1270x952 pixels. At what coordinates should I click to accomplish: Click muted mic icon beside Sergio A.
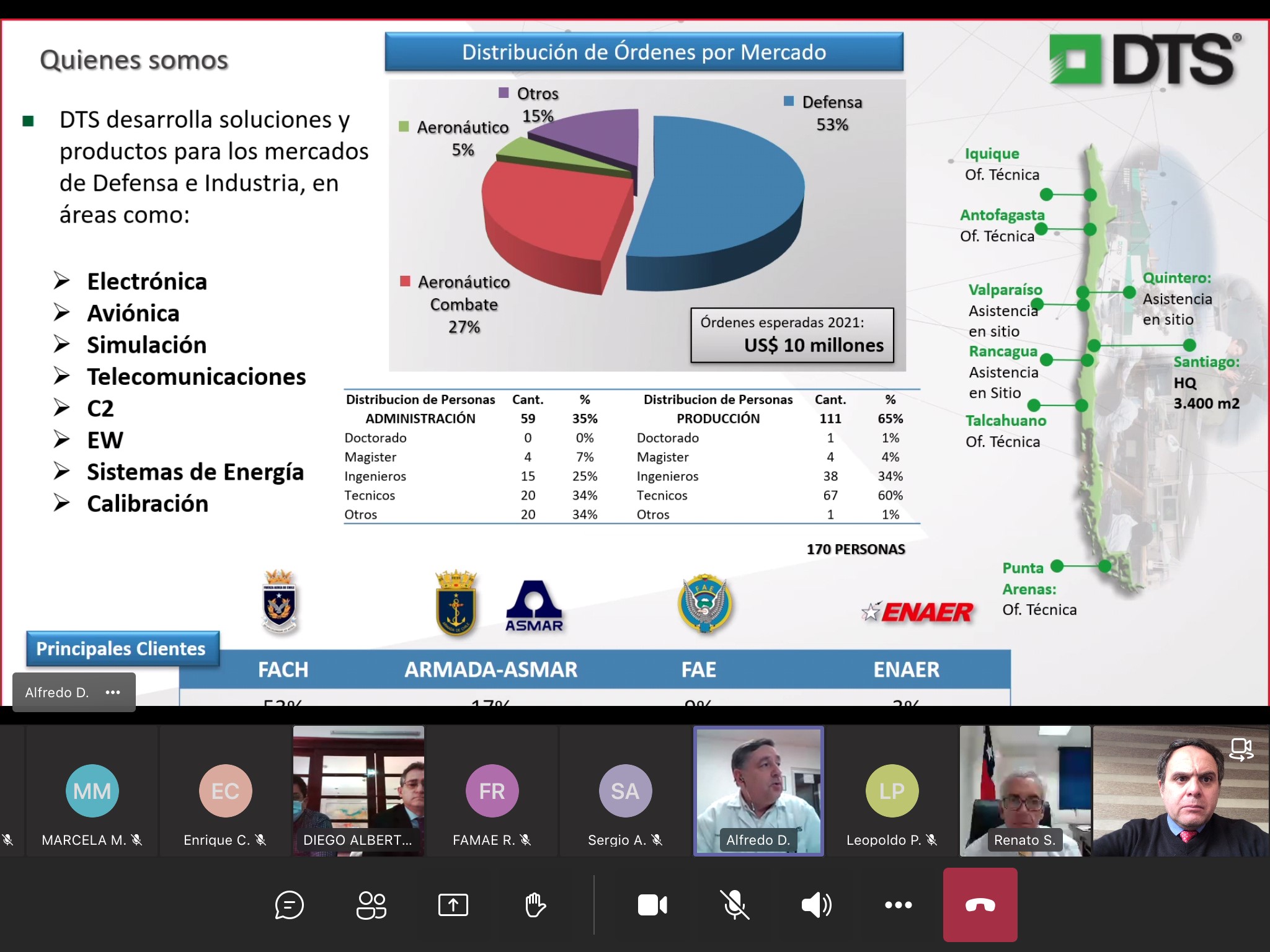(657, 840)
